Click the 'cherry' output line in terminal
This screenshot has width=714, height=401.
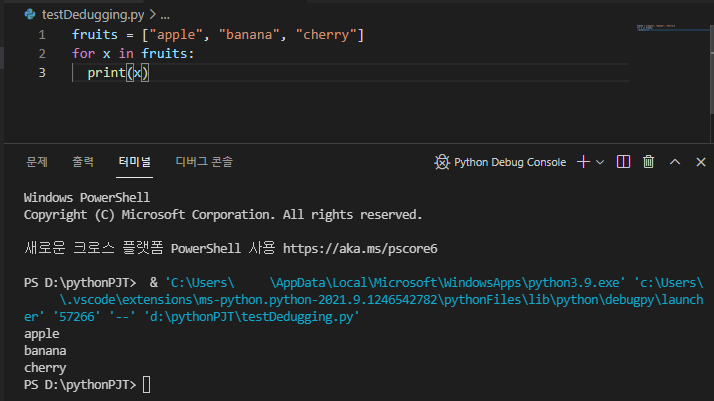tap(45, 368)
